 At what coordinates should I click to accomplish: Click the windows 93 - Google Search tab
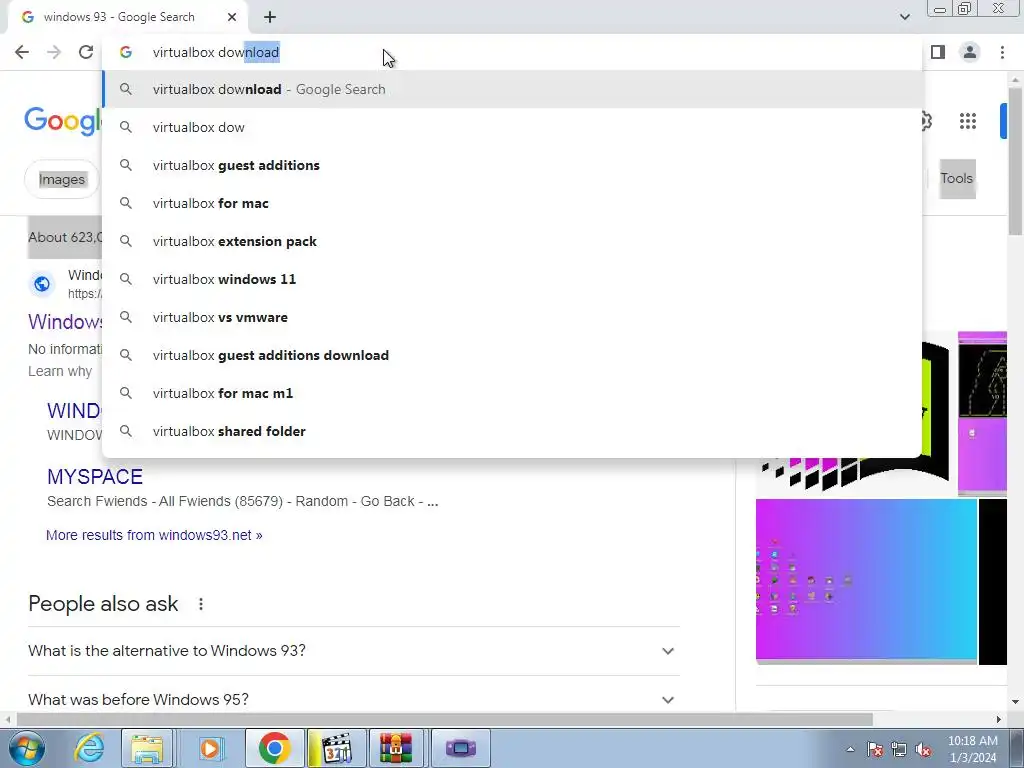tap(127, 17)
